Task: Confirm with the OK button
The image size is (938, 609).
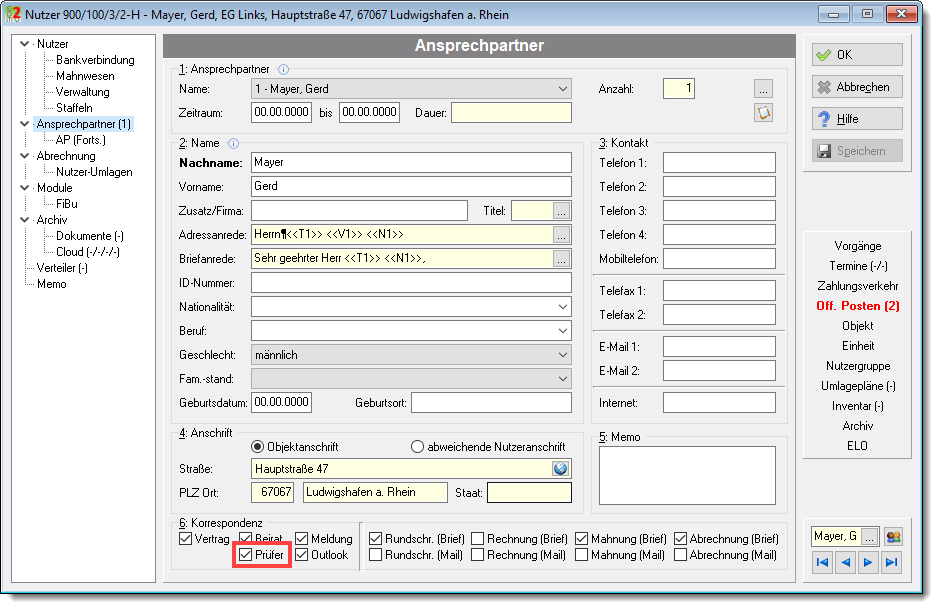Action: point(857,54)
